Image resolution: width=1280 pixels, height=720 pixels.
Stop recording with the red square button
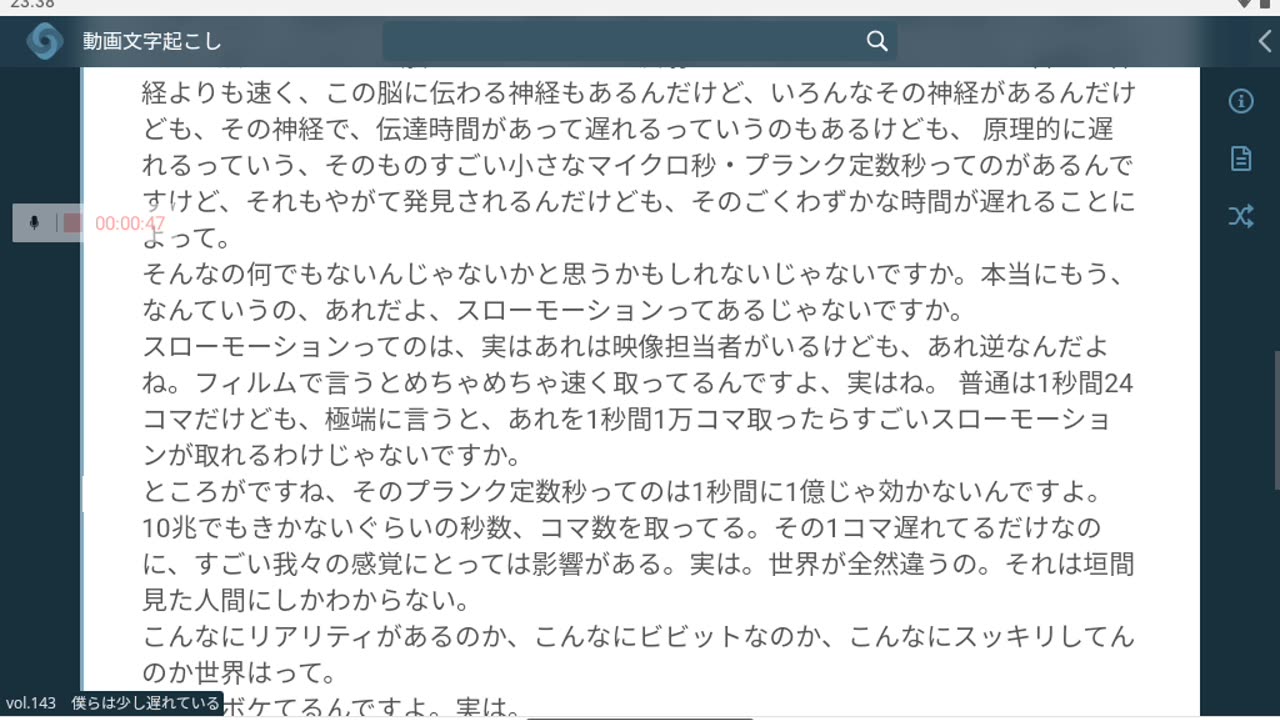[72, 223]
